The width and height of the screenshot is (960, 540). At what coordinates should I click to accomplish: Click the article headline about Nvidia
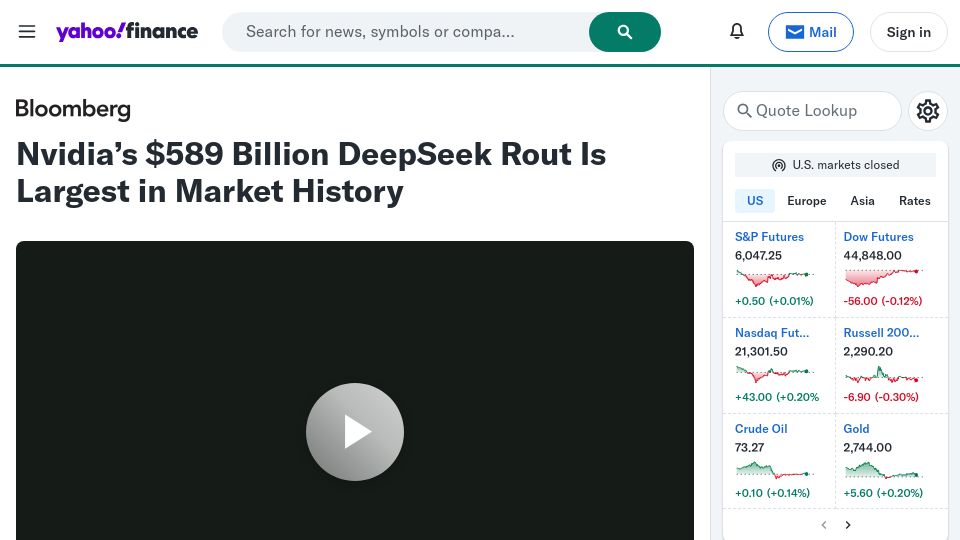click(x=311, y=172)
